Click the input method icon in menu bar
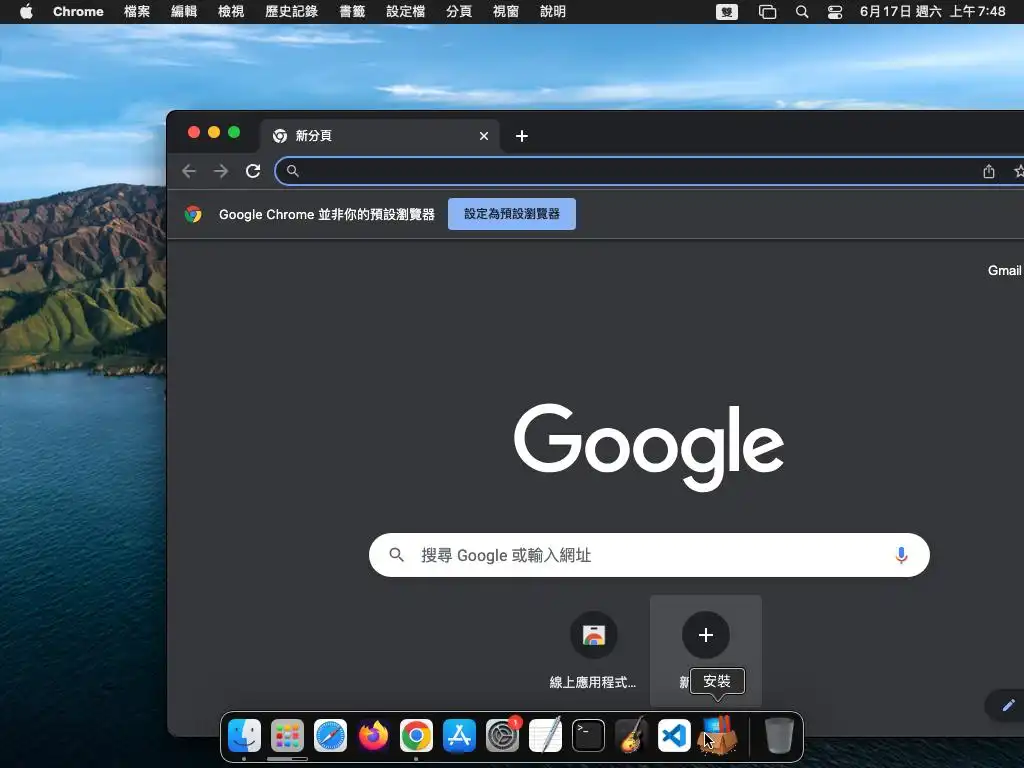The height and width of the screenshot is (768, 1024). pyautogui.click(x=727, y=12)
